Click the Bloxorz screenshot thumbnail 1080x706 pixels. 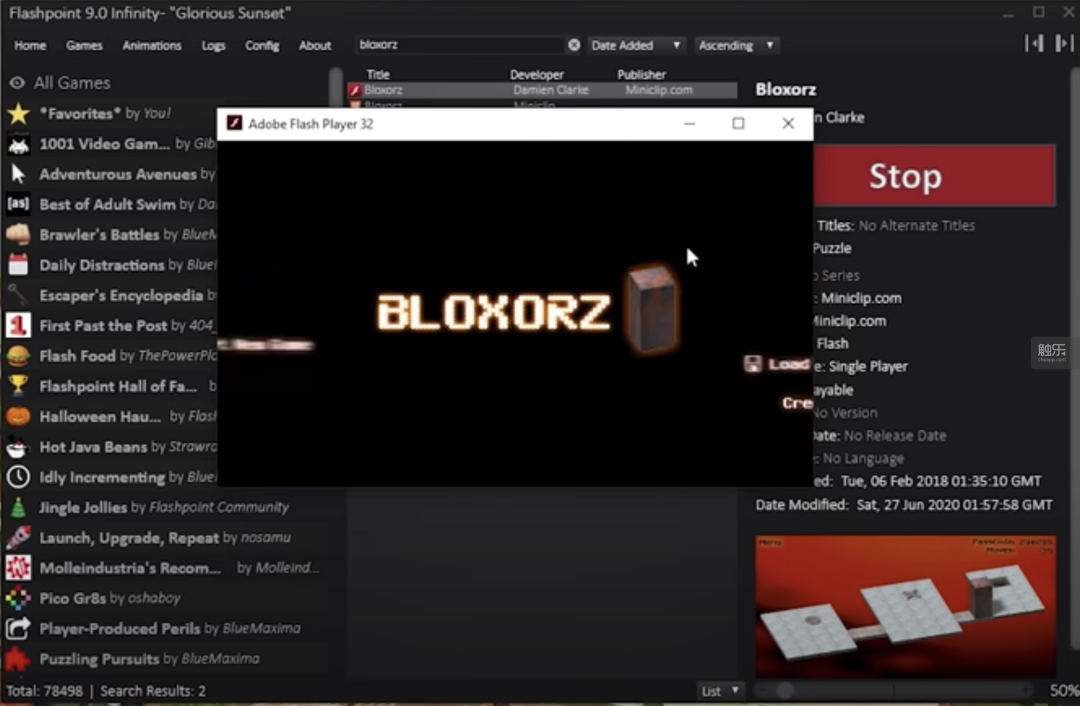[x=905, y=608]
